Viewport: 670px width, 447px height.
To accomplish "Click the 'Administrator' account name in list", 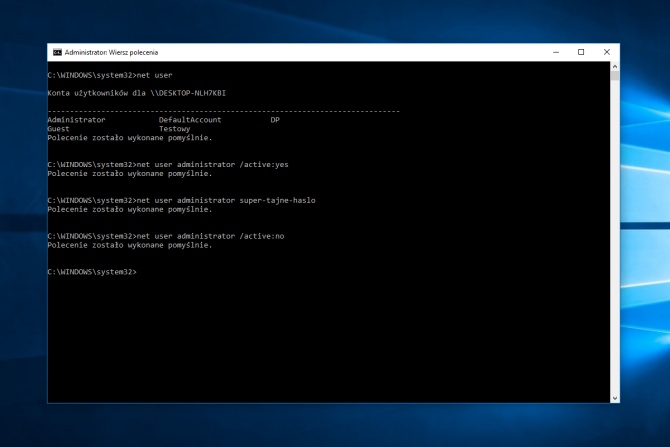I will click(x=76, y=120).
